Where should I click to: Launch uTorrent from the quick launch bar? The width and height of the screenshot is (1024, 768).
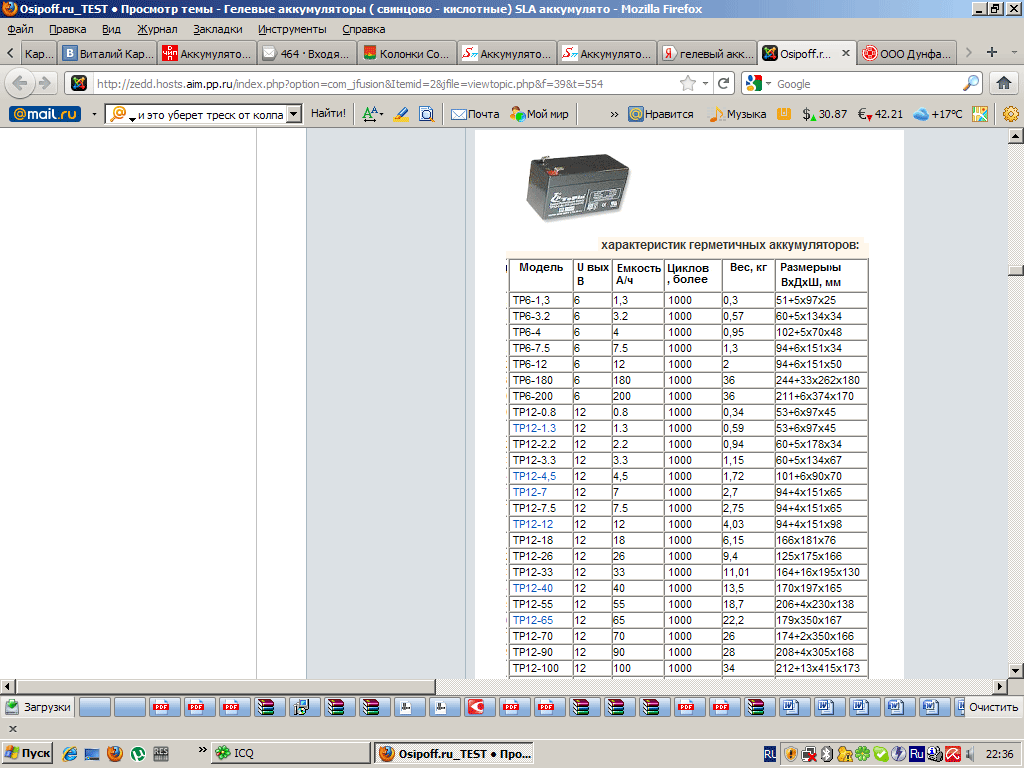tap(138, 753)
